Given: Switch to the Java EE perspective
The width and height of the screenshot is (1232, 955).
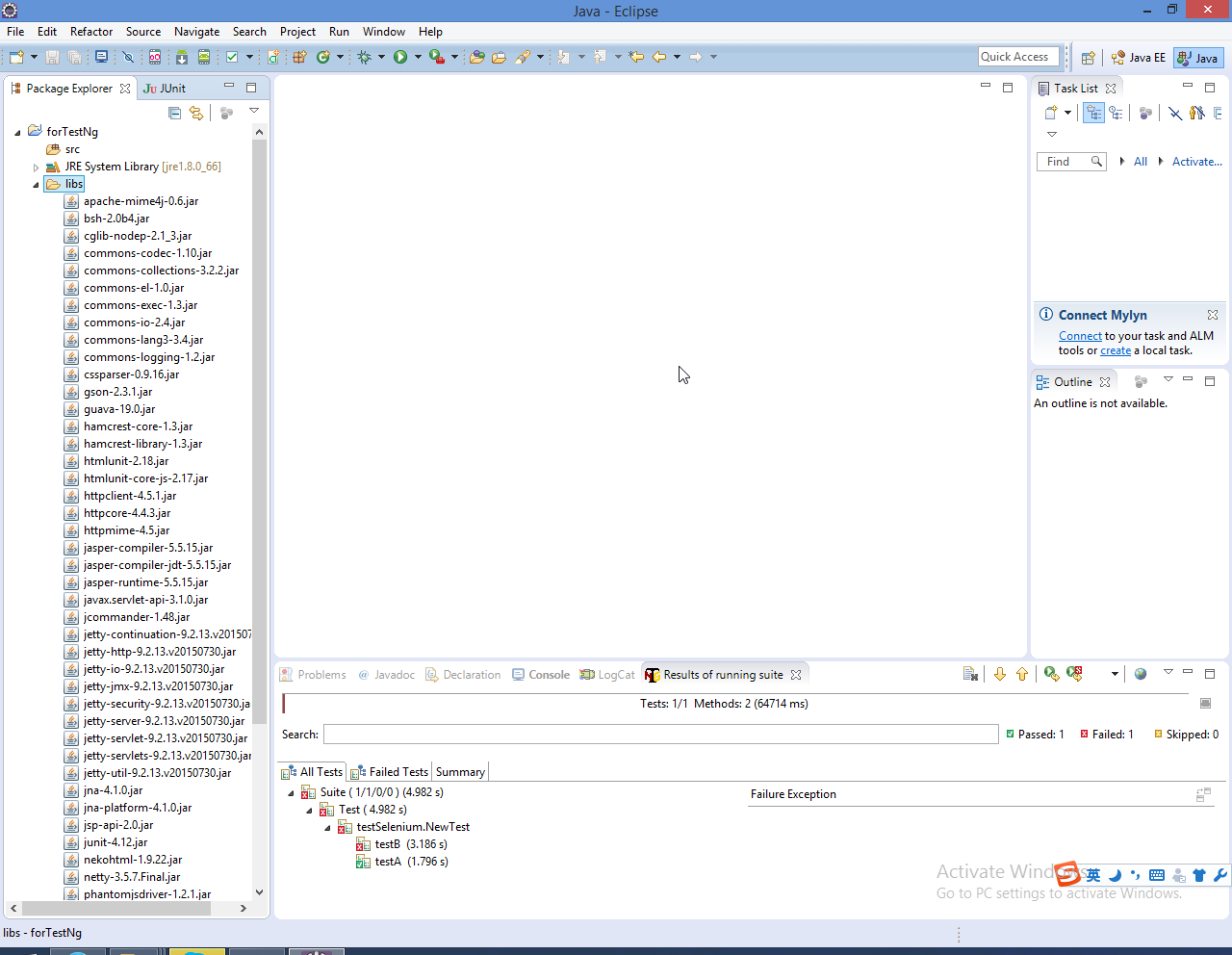Looking at the screenshot, I should click(1139, 58).
